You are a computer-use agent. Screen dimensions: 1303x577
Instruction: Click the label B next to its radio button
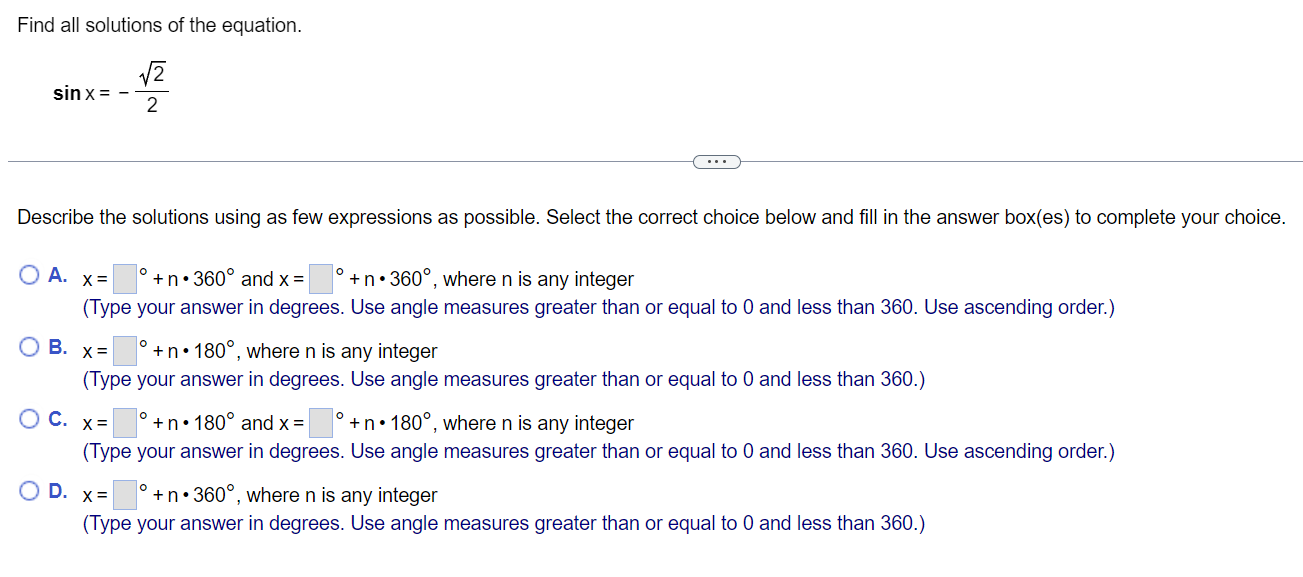coord(55,345)
